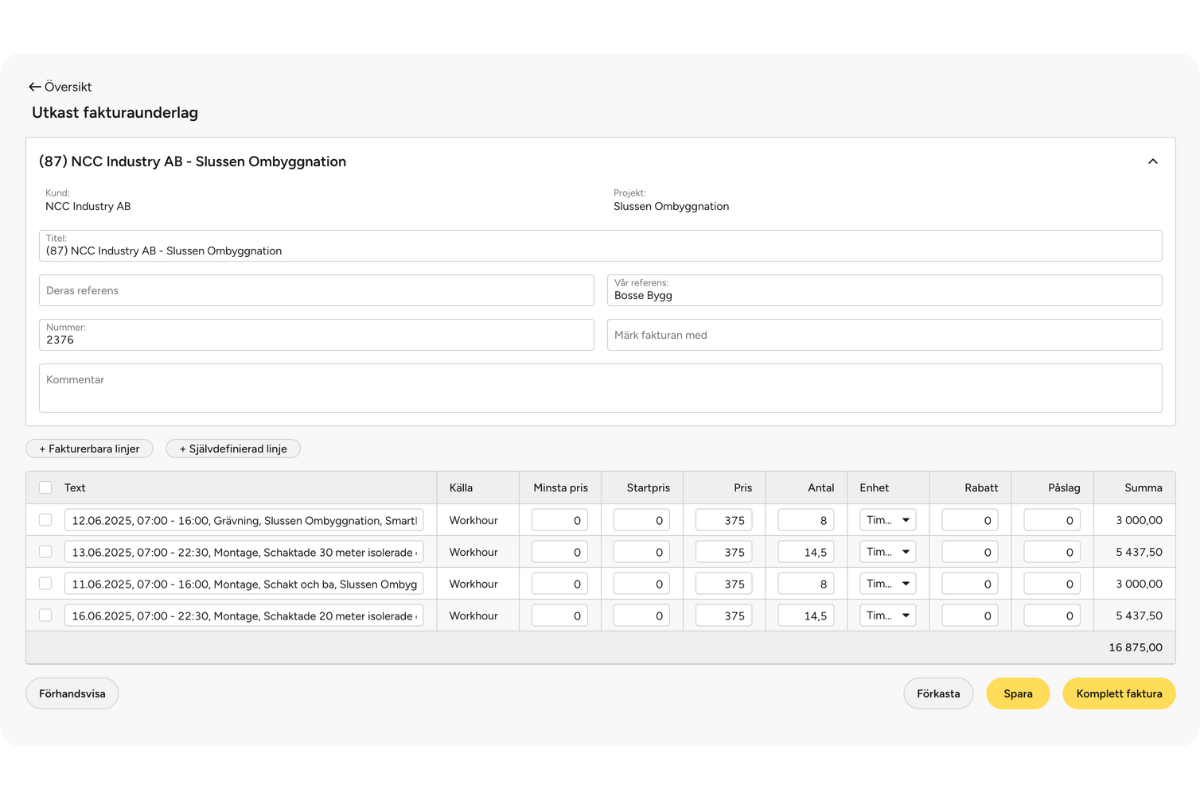Open Enhet dropdown in the 13.06.2025 row

(888, 552)
